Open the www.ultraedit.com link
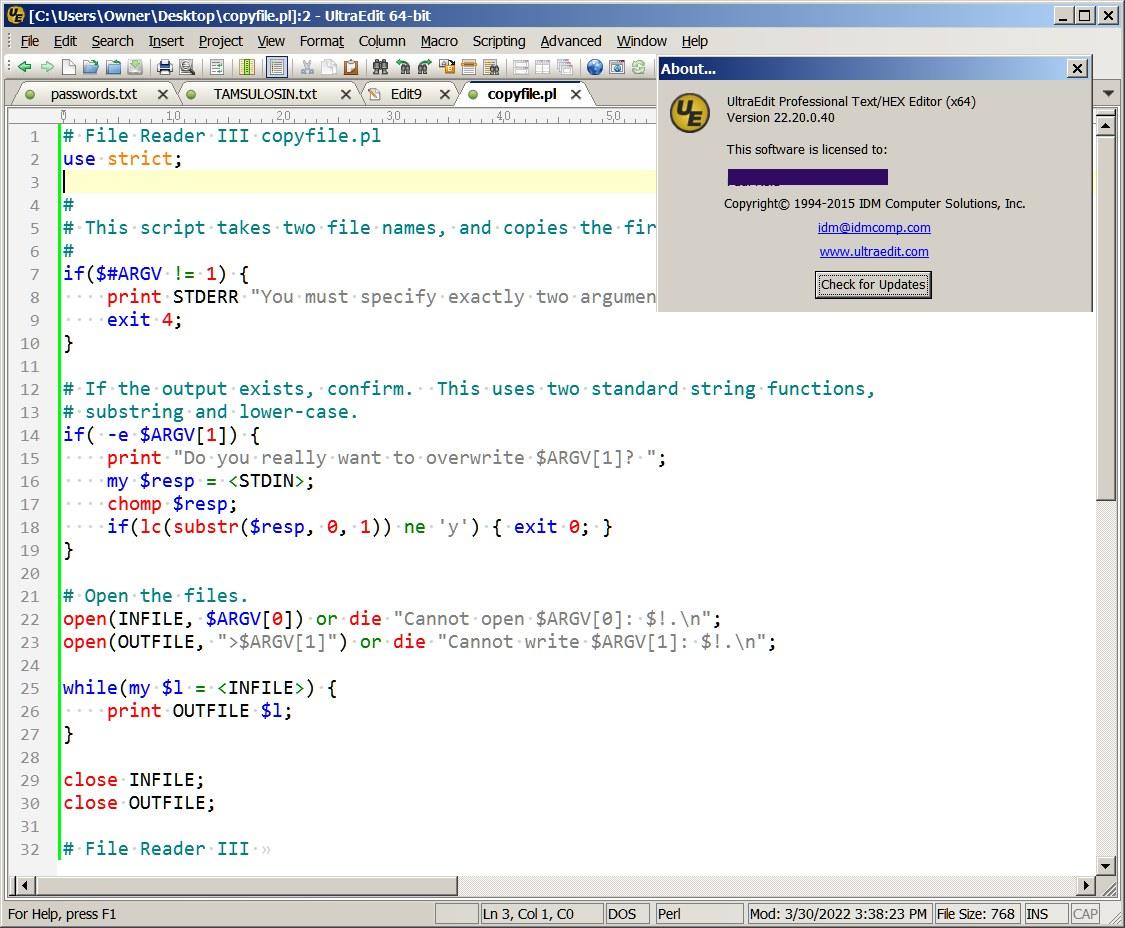 coord(874,252)
